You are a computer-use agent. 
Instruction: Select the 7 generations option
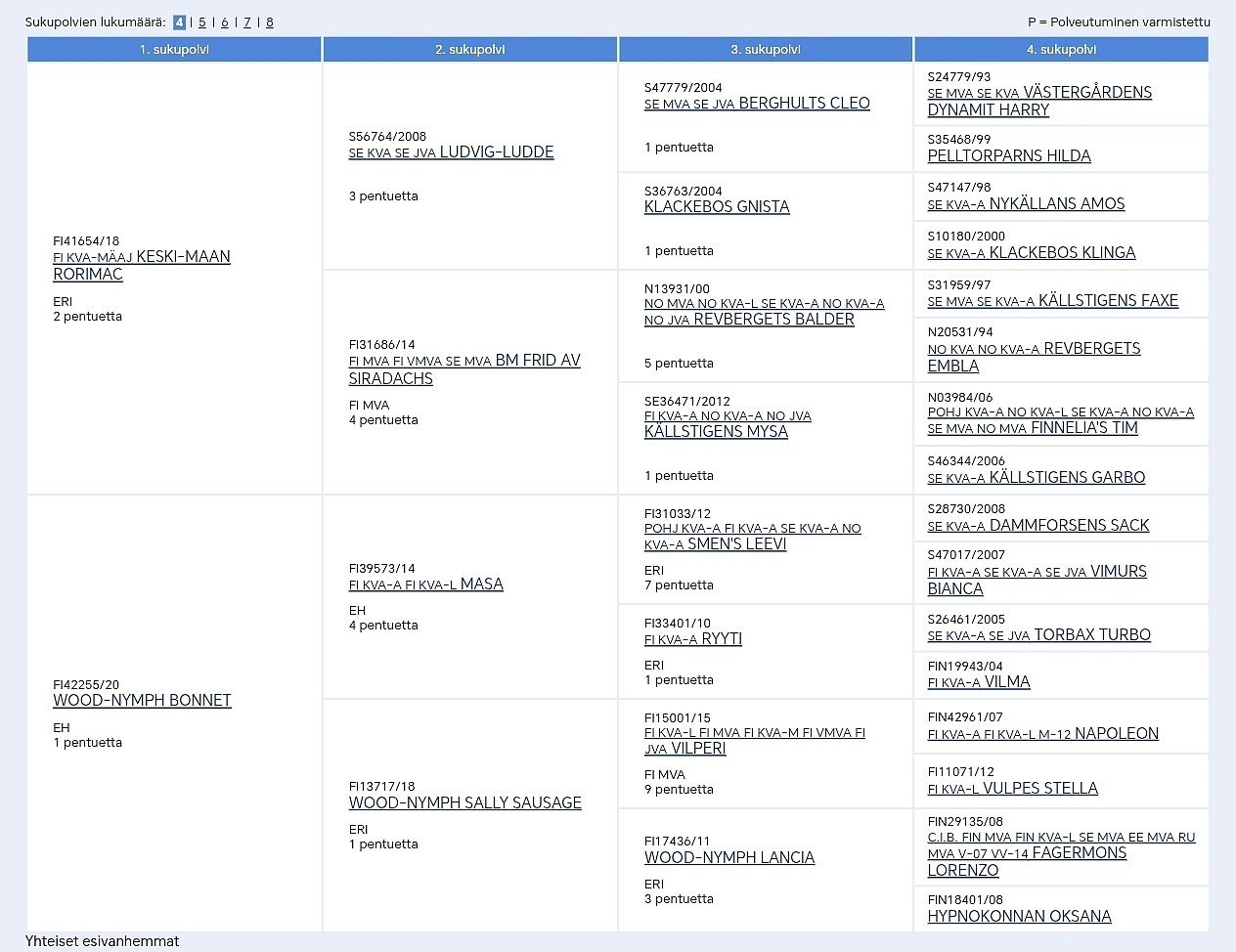coord(247,22)
